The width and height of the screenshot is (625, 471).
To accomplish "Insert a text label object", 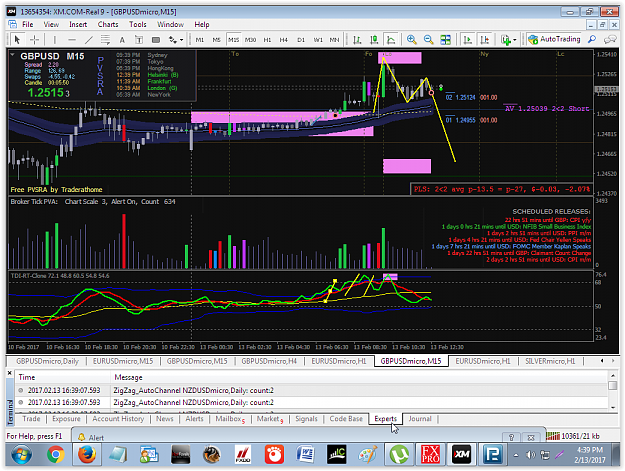I will click(x=139, y=39).
